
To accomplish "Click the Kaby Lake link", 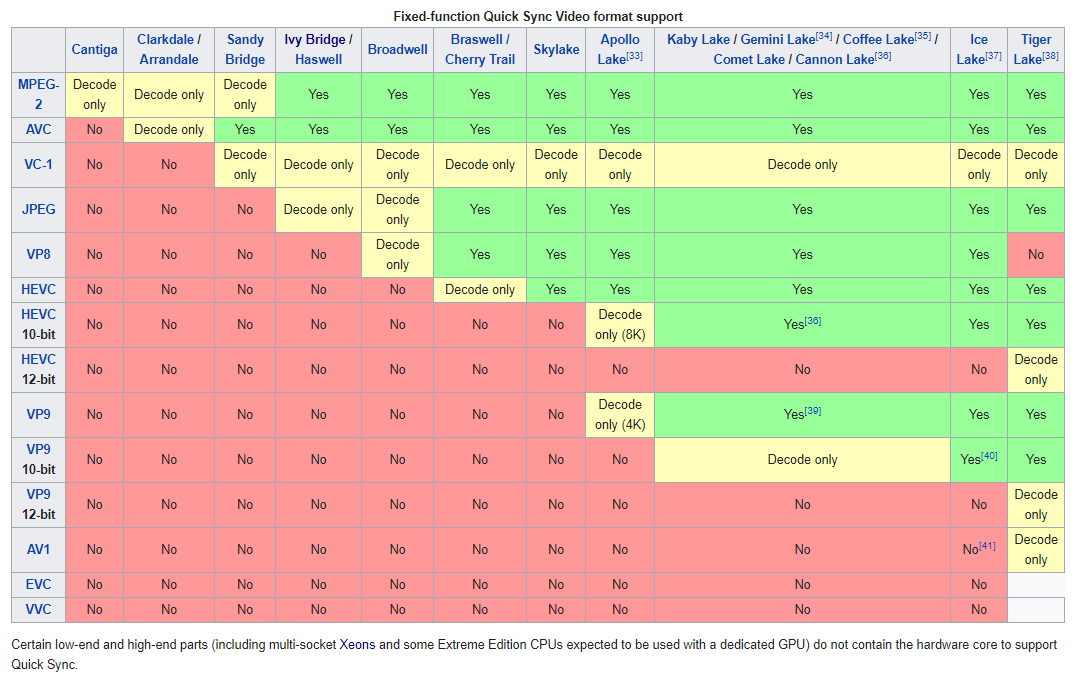I will 699,40.
